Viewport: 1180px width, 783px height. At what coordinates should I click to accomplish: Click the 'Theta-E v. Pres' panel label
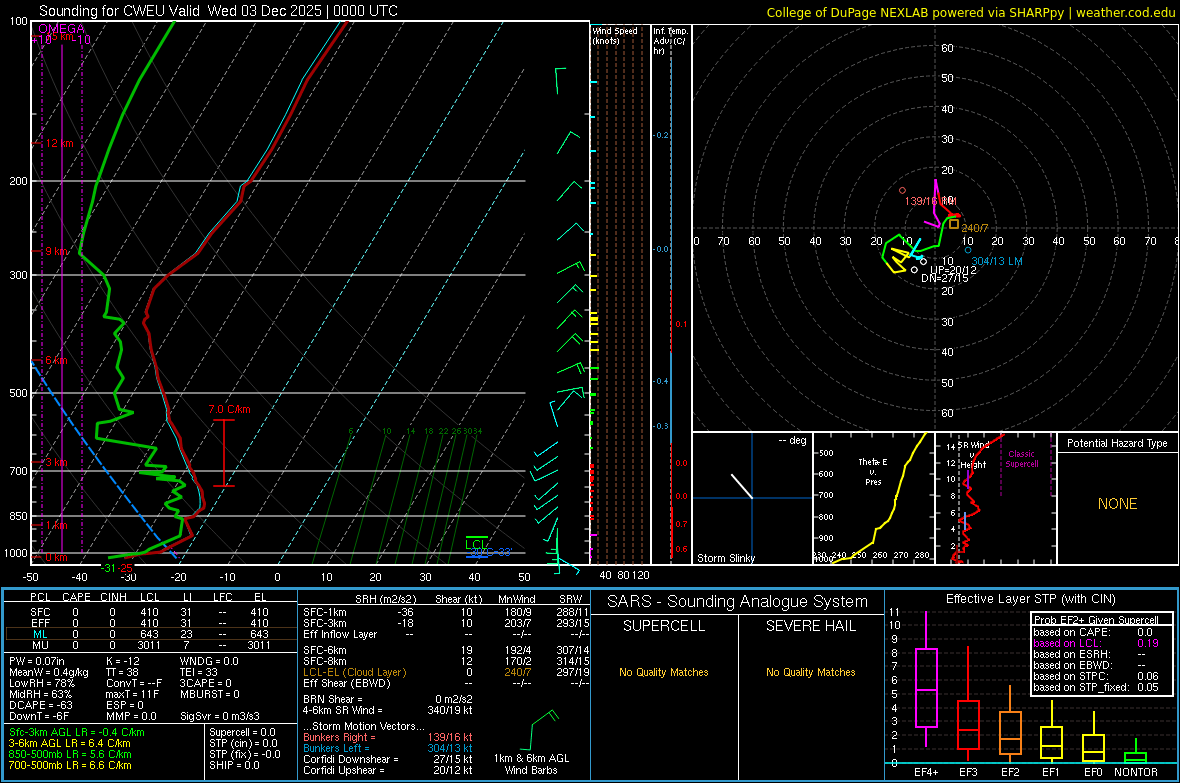[x=873, y=472]
